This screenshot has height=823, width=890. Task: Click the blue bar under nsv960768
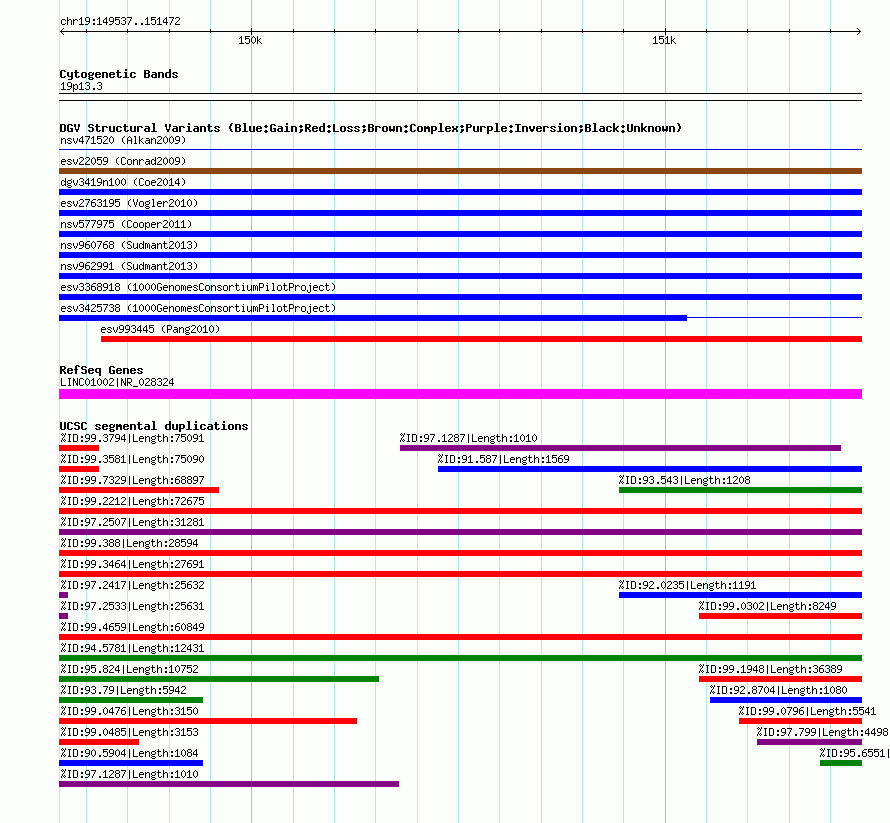click(460, 255)
